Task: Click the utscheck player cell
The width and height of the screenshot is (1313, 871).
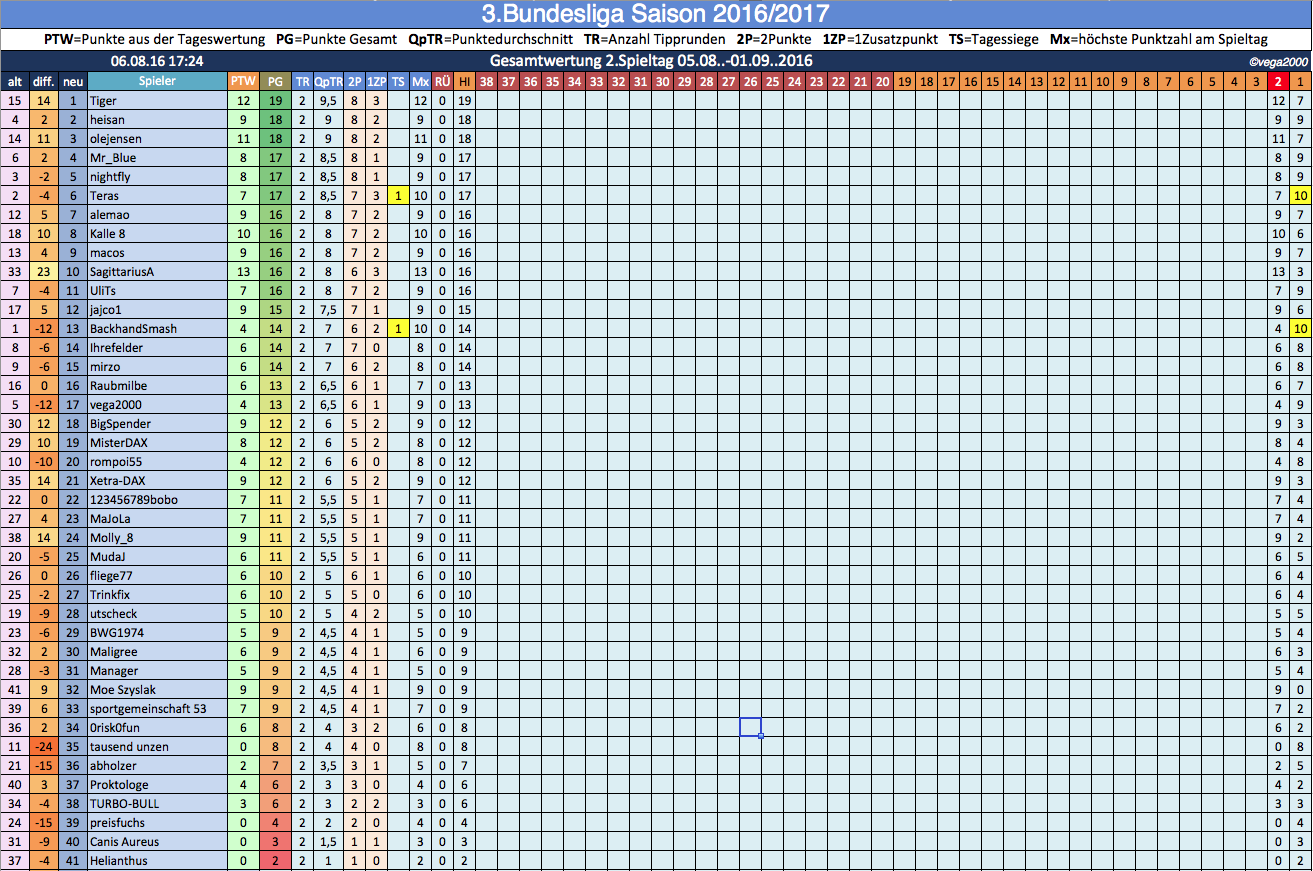Action: [157, 613]
